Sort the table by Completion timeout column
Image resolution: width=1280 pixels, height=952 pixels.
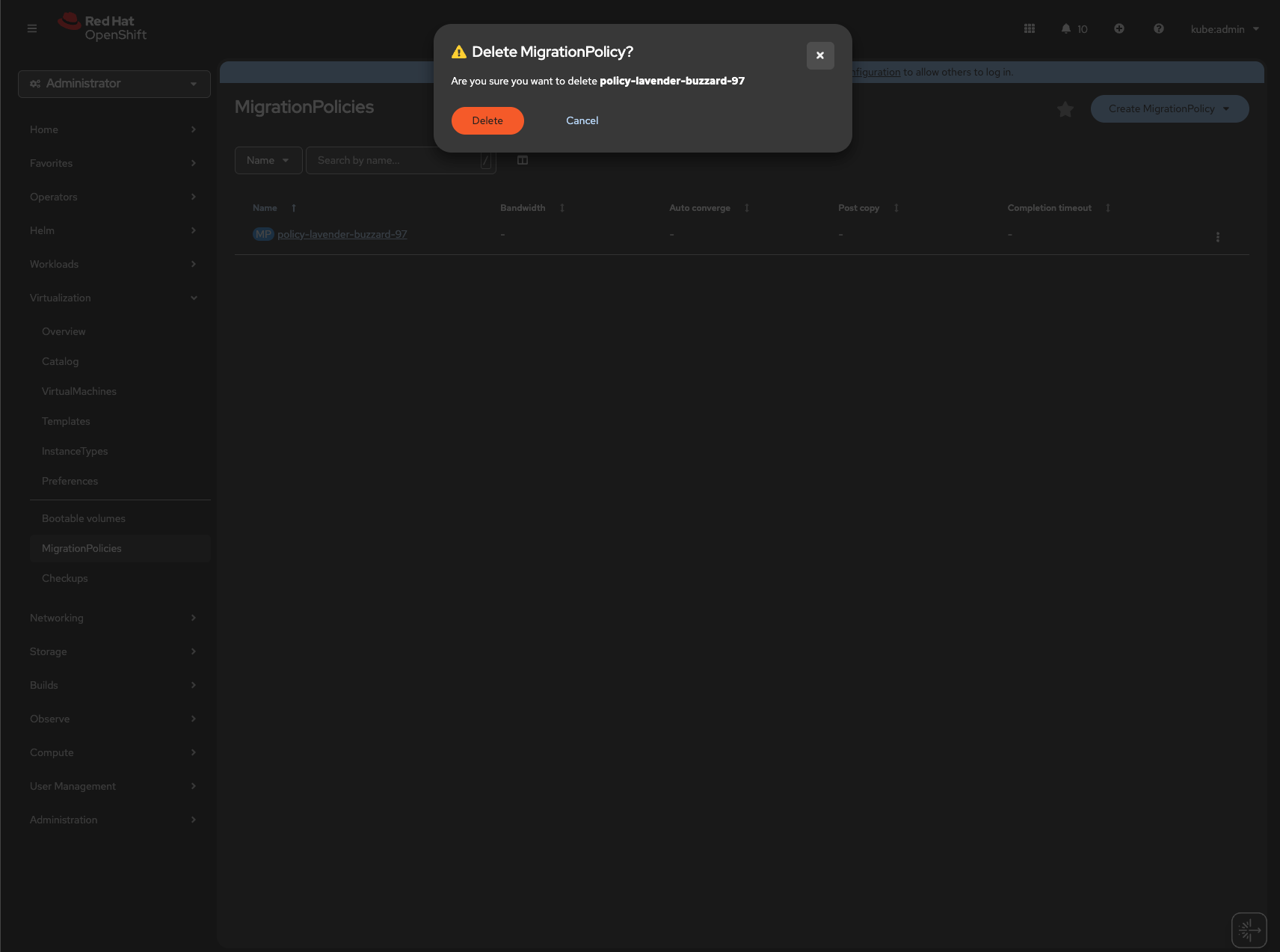[x=1059, y=208]
